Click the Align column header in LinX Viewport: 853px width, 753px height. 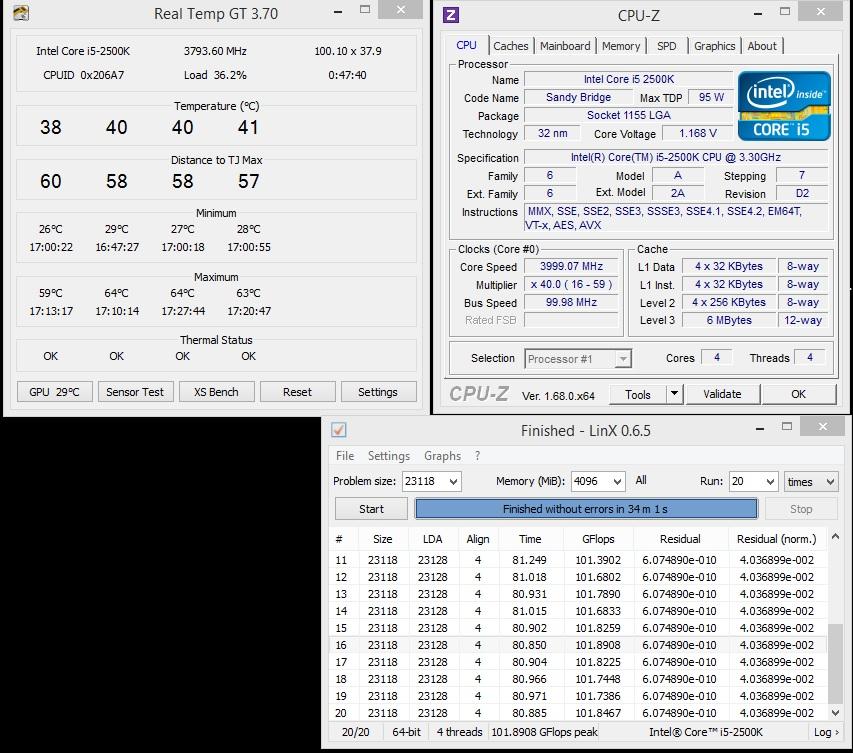click(x=478, y=539)
